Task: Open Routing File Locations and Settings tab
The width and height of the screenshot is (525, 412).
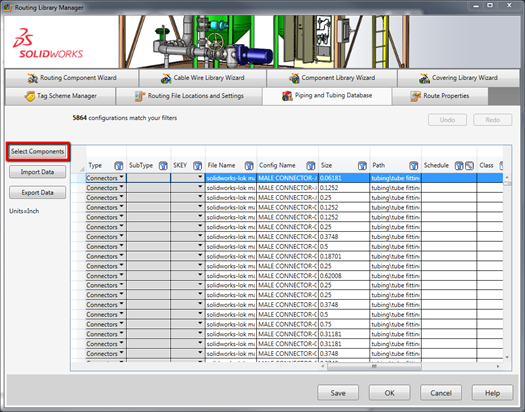Action: tap(189, 96)
